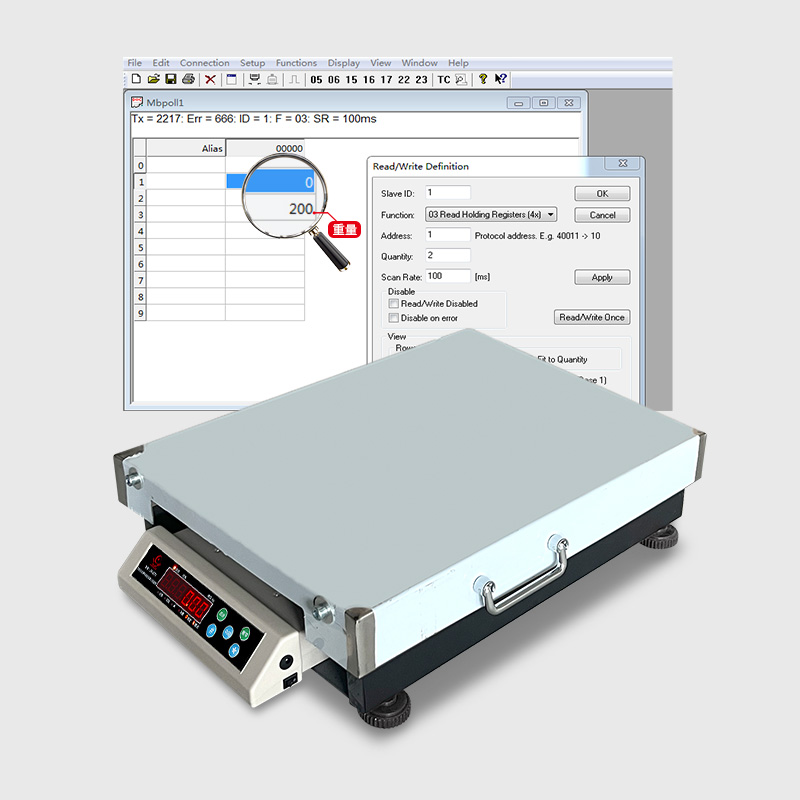Click the function 05 toolbar button
Viewport: 800px width, 800px height.
click(x=317, y=80)
